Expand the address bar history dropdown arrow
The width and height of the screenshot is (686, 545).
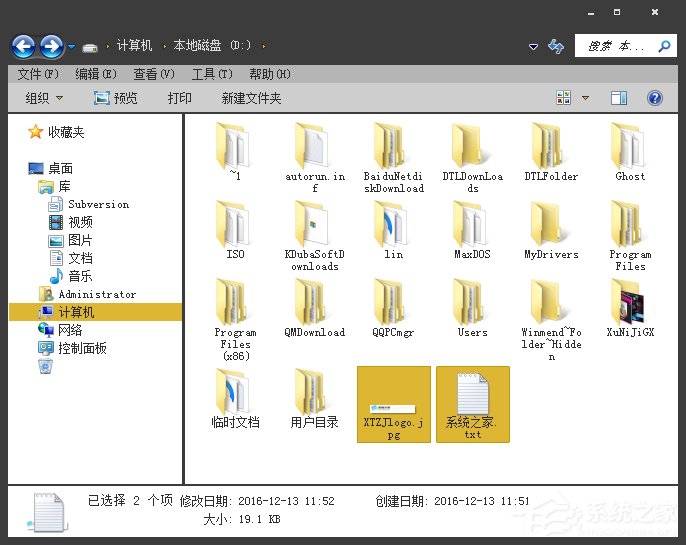point(534,46)
